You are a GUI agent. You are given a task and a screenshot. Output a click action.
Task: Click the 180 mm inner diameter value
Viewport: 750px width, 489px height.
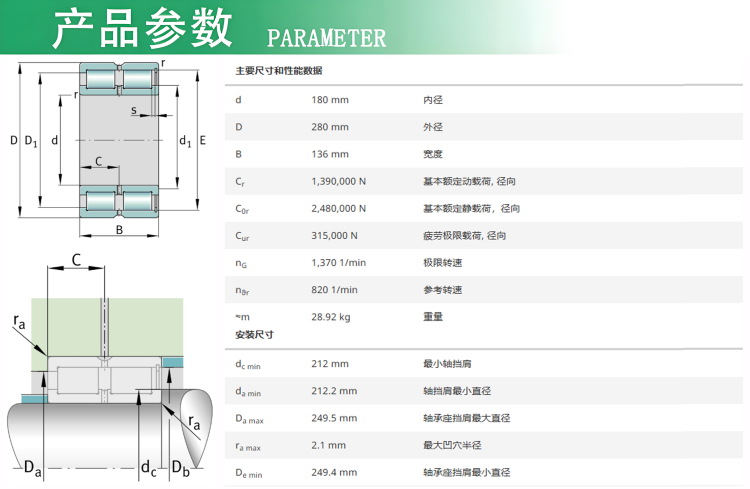(330, 100)
